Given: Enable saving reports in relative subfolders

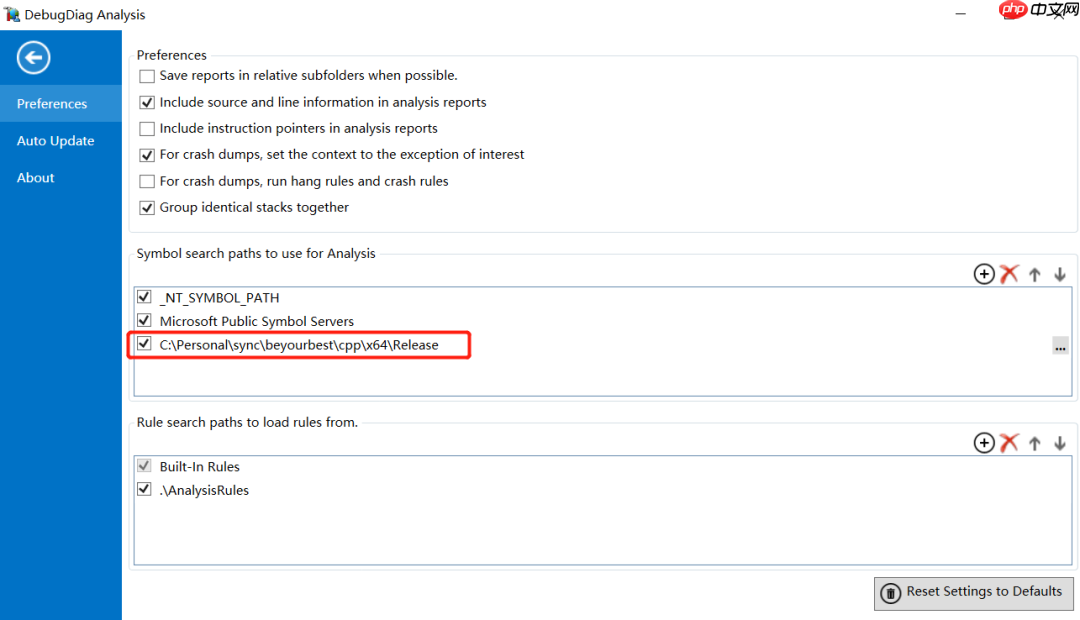Looking at the screenshot, I should pyautogui.click(x=147, y=76).
